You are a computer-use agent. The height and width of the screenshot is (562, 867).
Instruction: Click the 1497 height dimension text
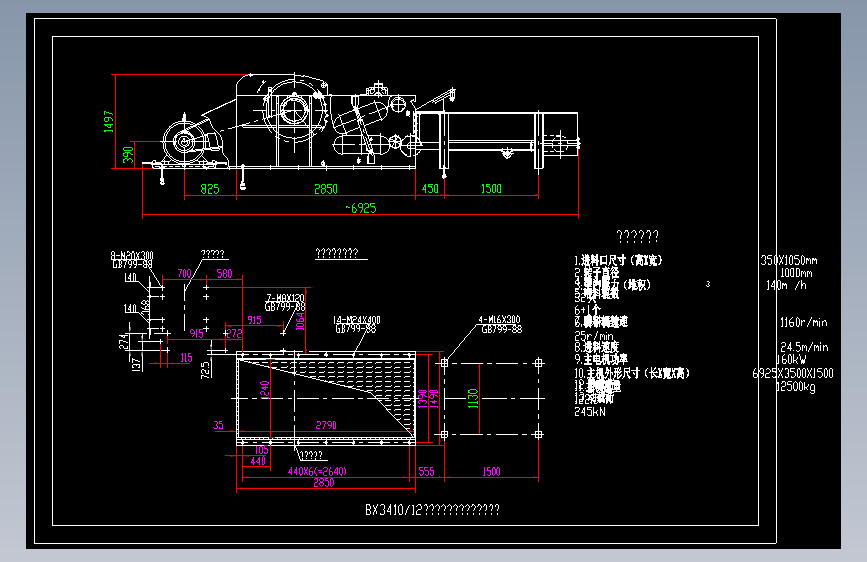(x=109, y=122)
